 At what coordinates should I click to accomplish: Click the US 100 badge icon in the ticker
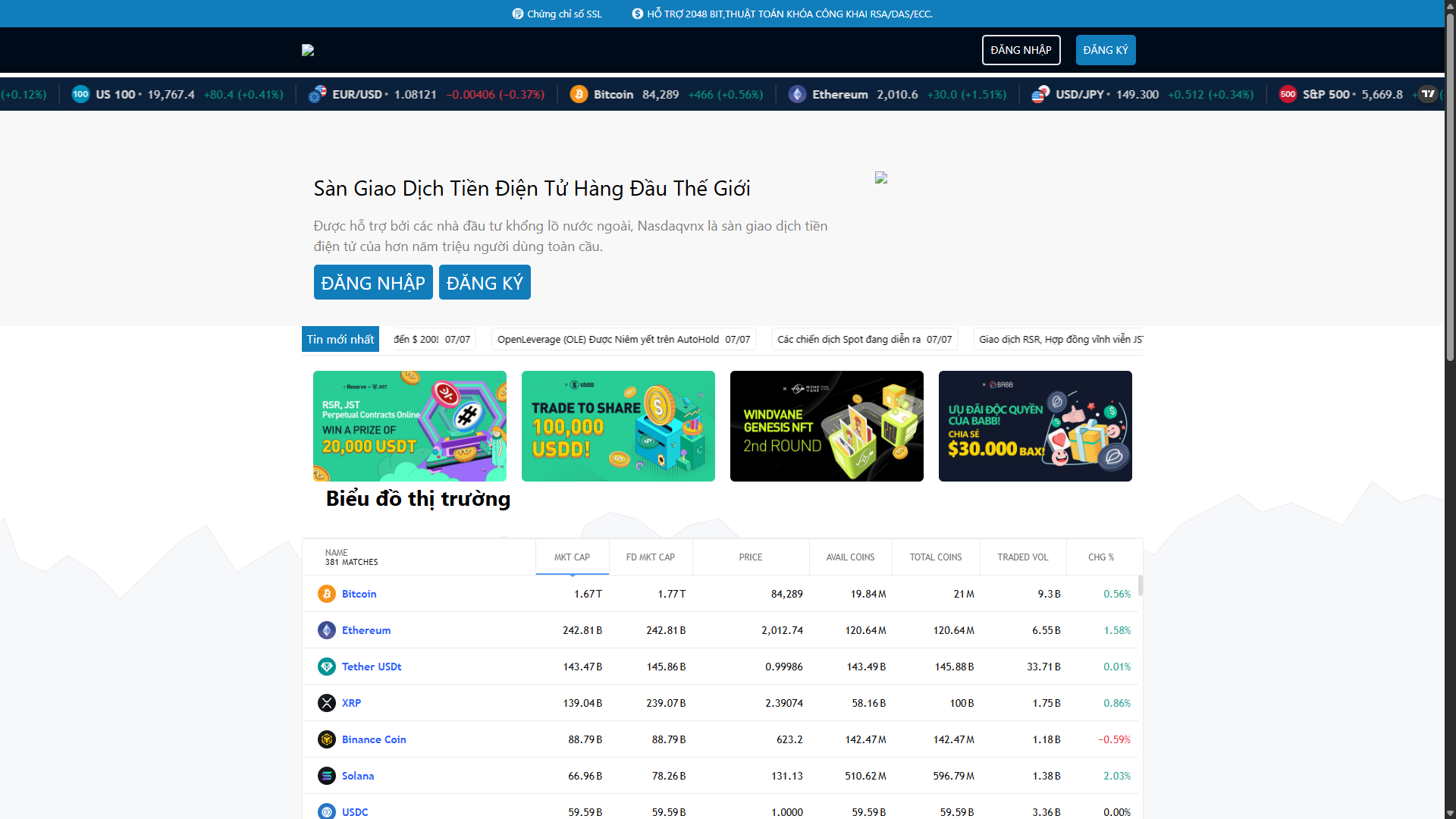pos(80,94)
